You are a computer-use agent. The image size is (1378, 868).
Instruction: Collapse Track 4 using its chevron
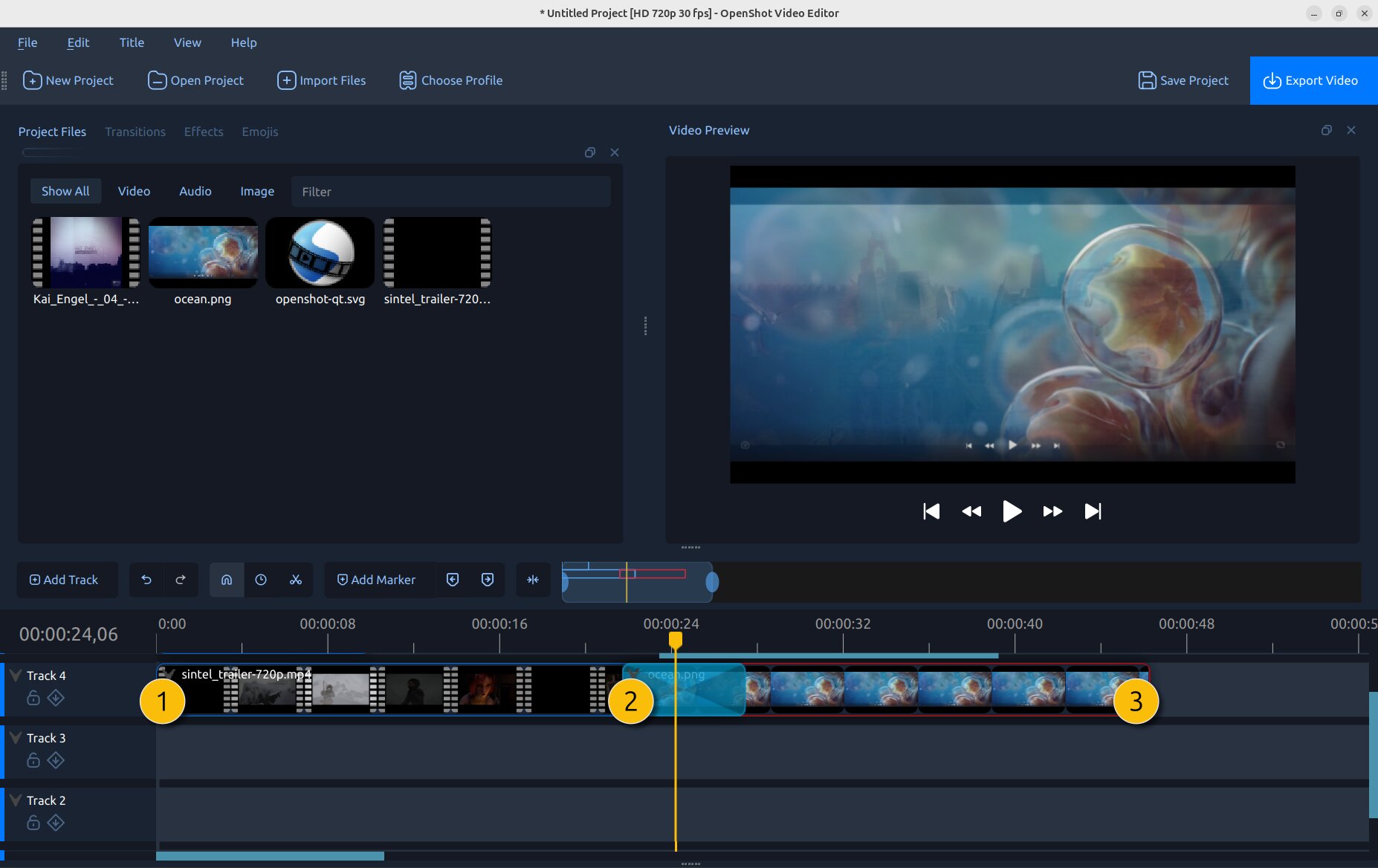tap(14, 675)
